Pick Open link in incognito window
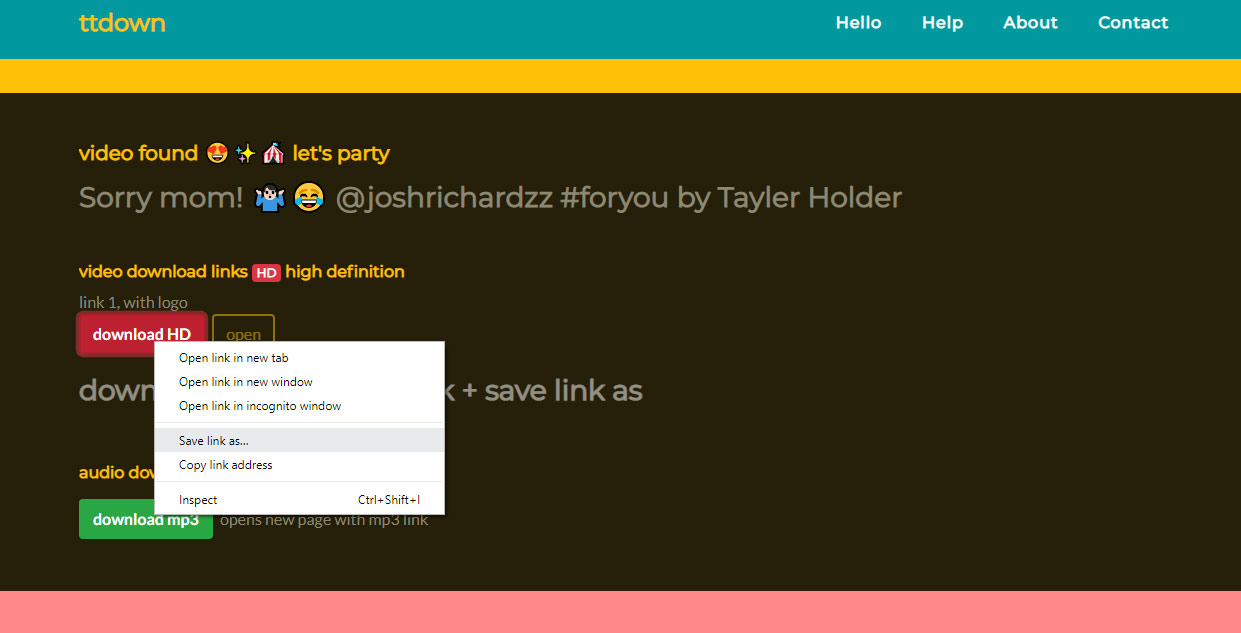 (x=259, y=406)
